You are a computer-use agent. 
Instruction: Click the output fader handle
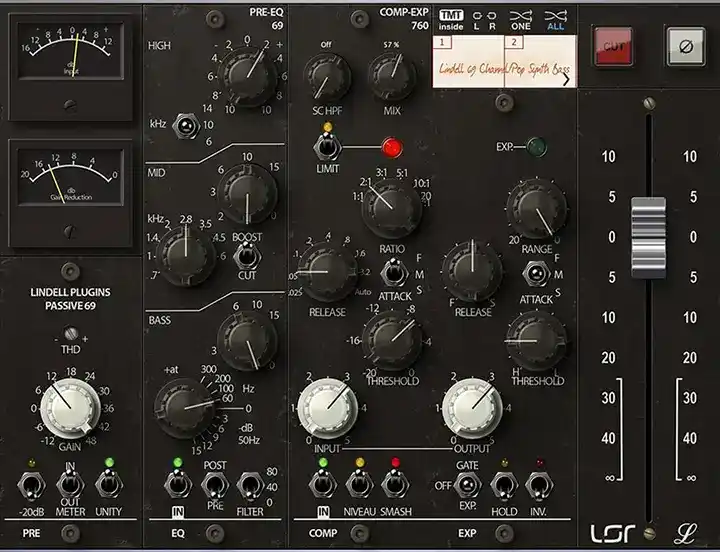pos(648,237)
